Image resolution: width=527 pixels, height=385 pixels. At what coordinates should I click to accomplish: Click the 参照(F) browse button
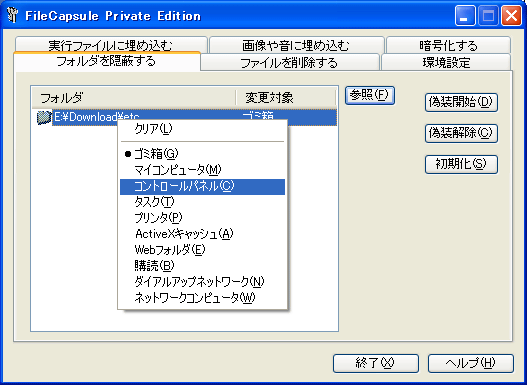pyautogui.click(x=370, y=95)
